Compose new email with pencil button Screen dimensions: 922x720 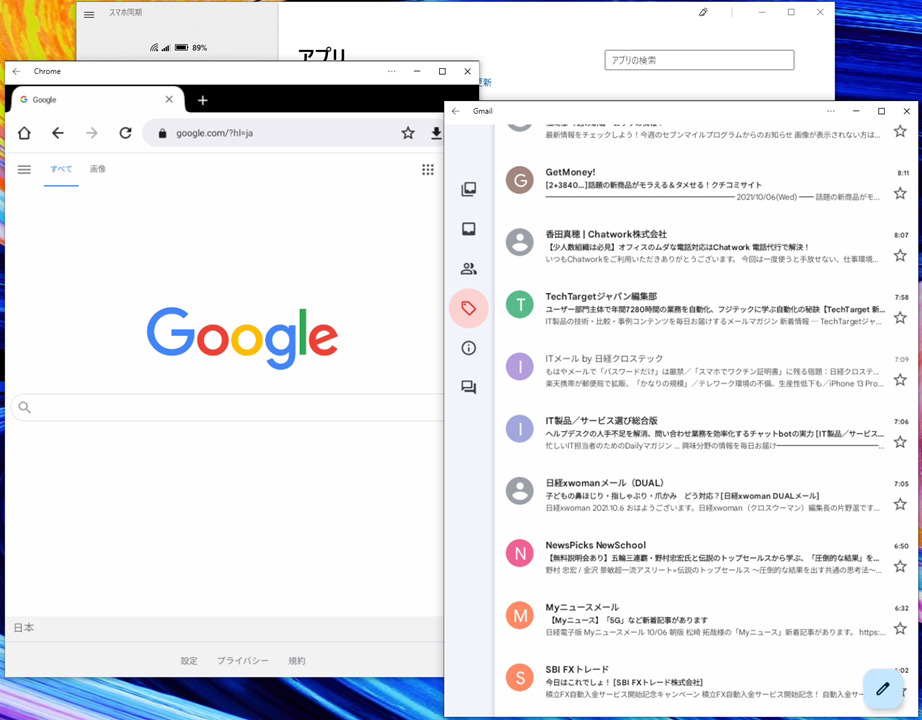point(883,688)
